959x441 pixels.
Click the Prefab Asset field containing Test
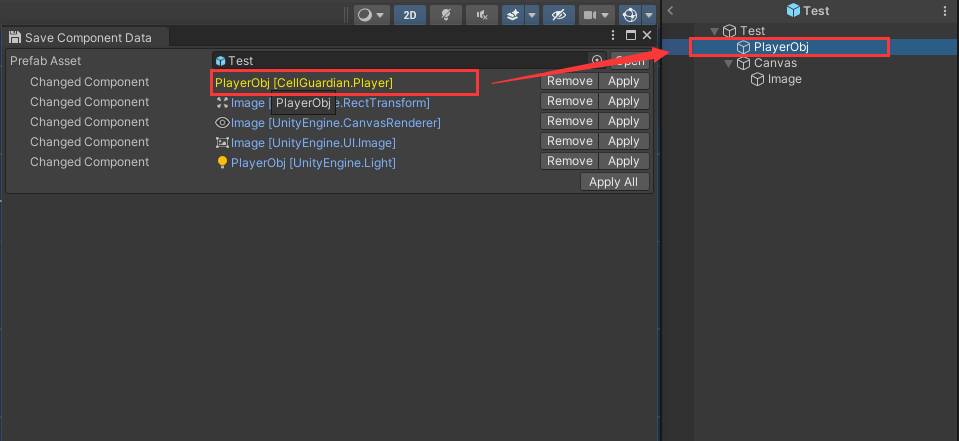click(409, 61)
